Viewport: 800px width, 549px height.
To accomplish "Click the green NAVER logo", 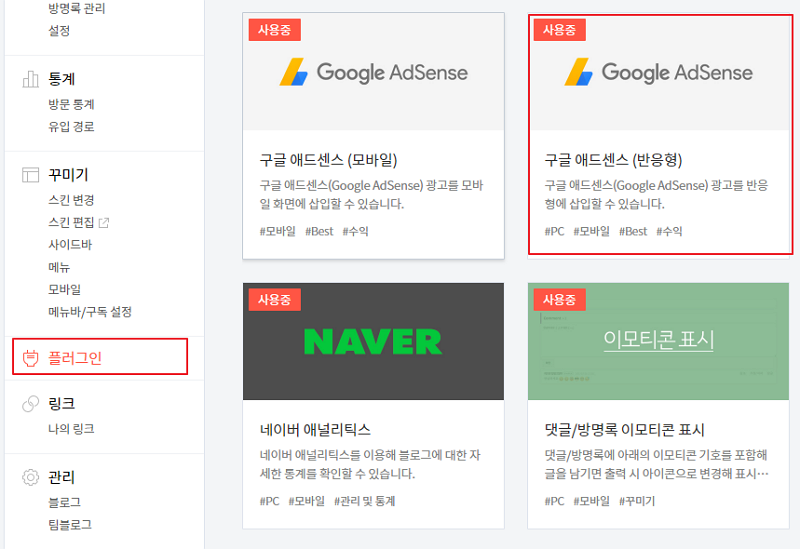I will (373, 341).
